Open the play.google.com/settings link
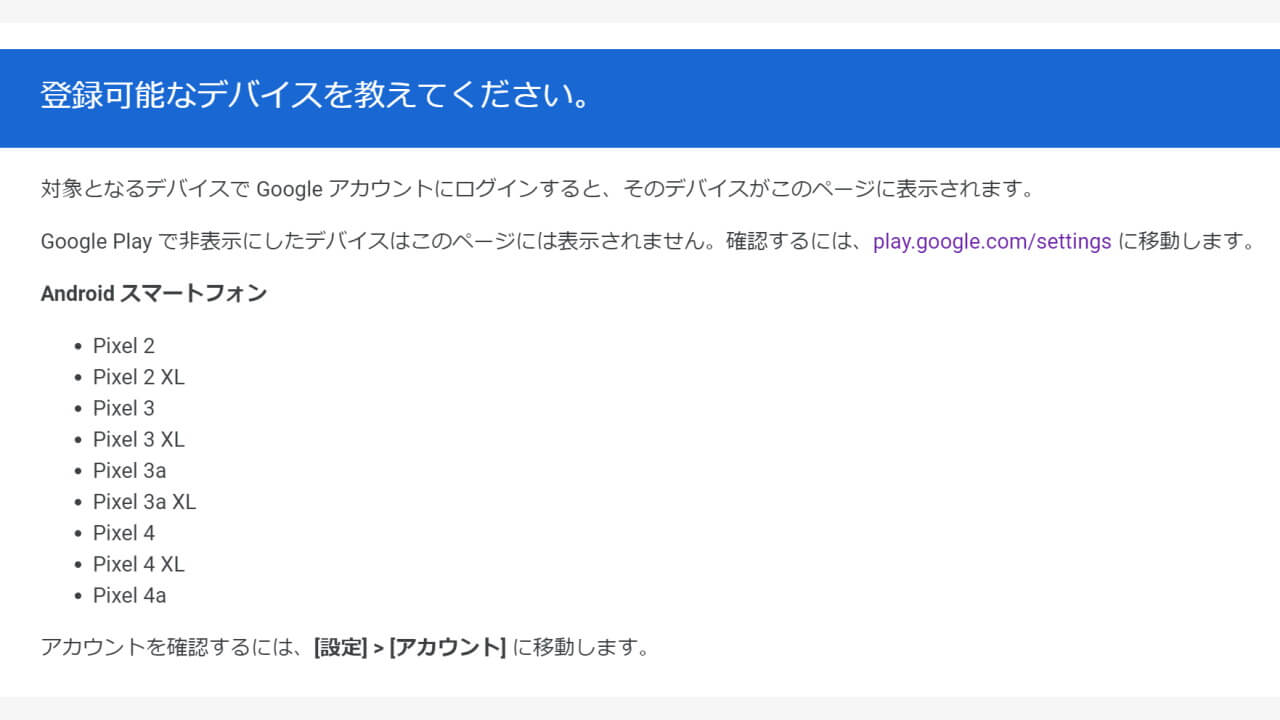 (991, 241)
